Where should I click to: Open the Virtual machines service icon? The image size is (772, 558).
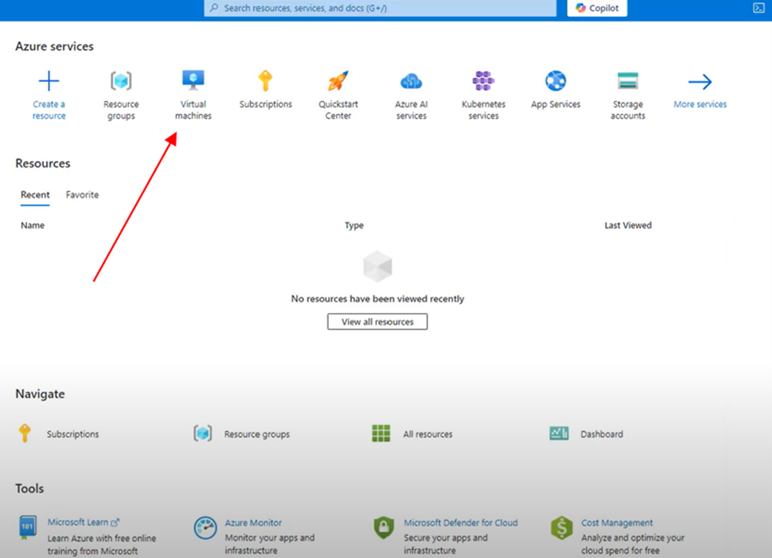[193, 80]
